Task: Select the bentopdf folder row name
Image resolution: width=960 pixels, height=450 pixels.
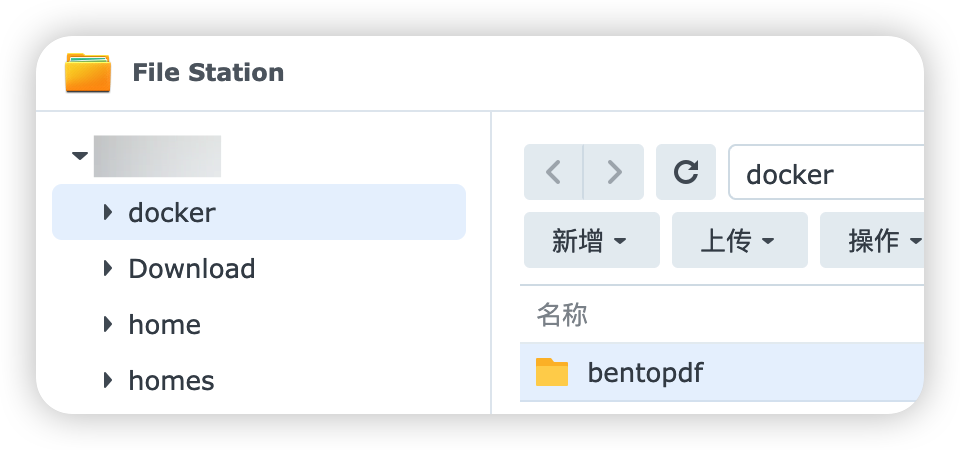Action: click(646, 373)
